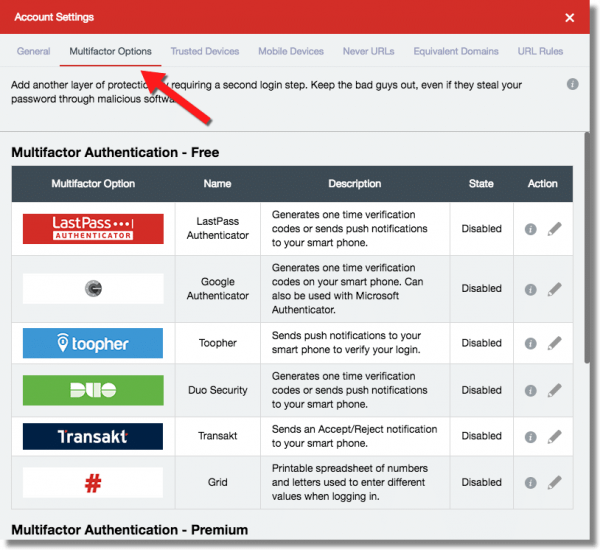
Task: Click the State column header
Action: pos(481,184)
